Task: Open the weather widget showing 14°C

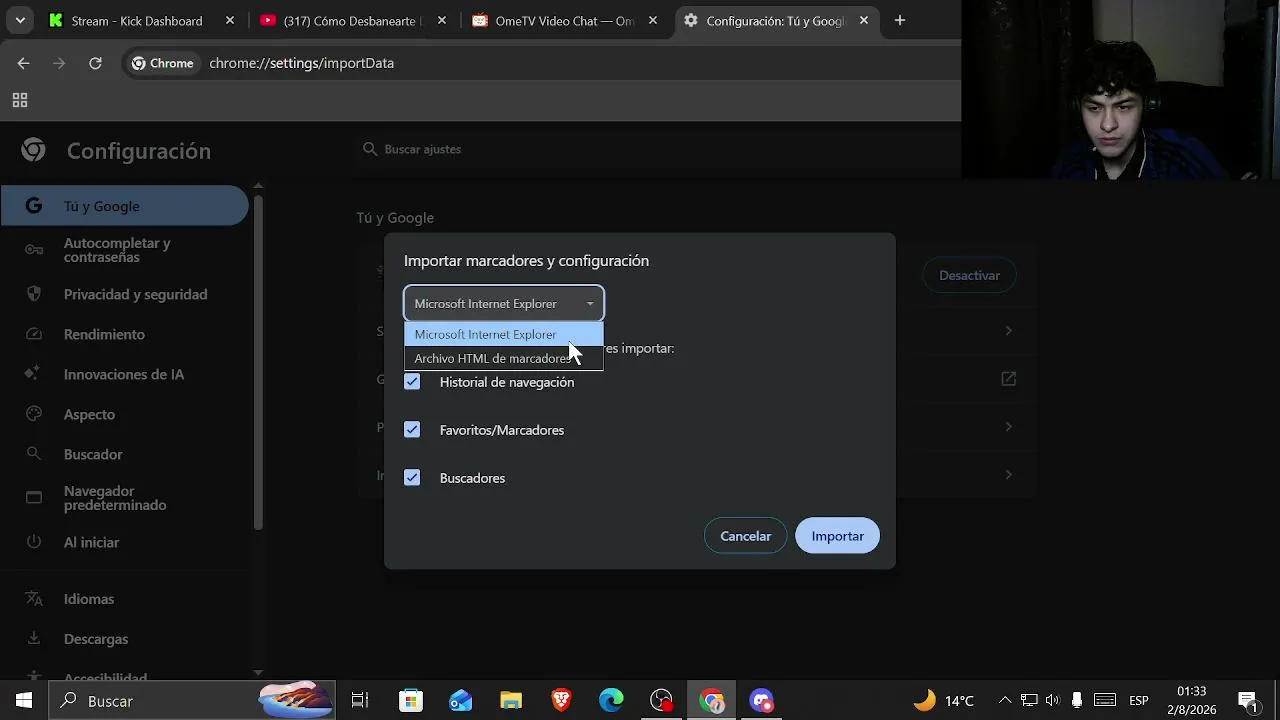Action: click(943, 700)
